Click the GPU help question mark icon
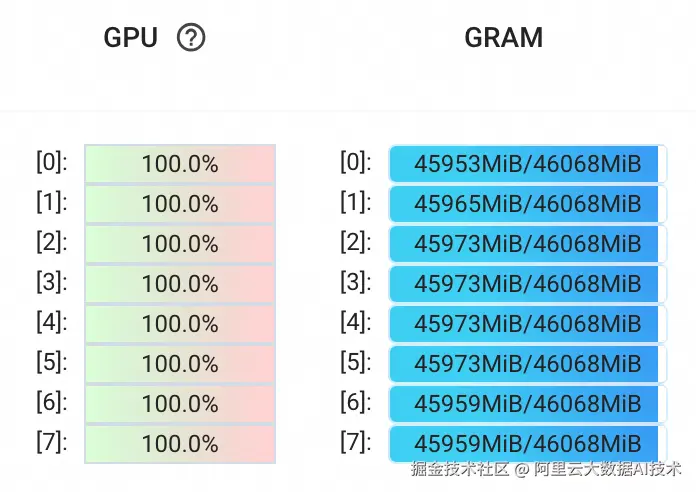Screen dimensions: 696x492 [190, 38]
